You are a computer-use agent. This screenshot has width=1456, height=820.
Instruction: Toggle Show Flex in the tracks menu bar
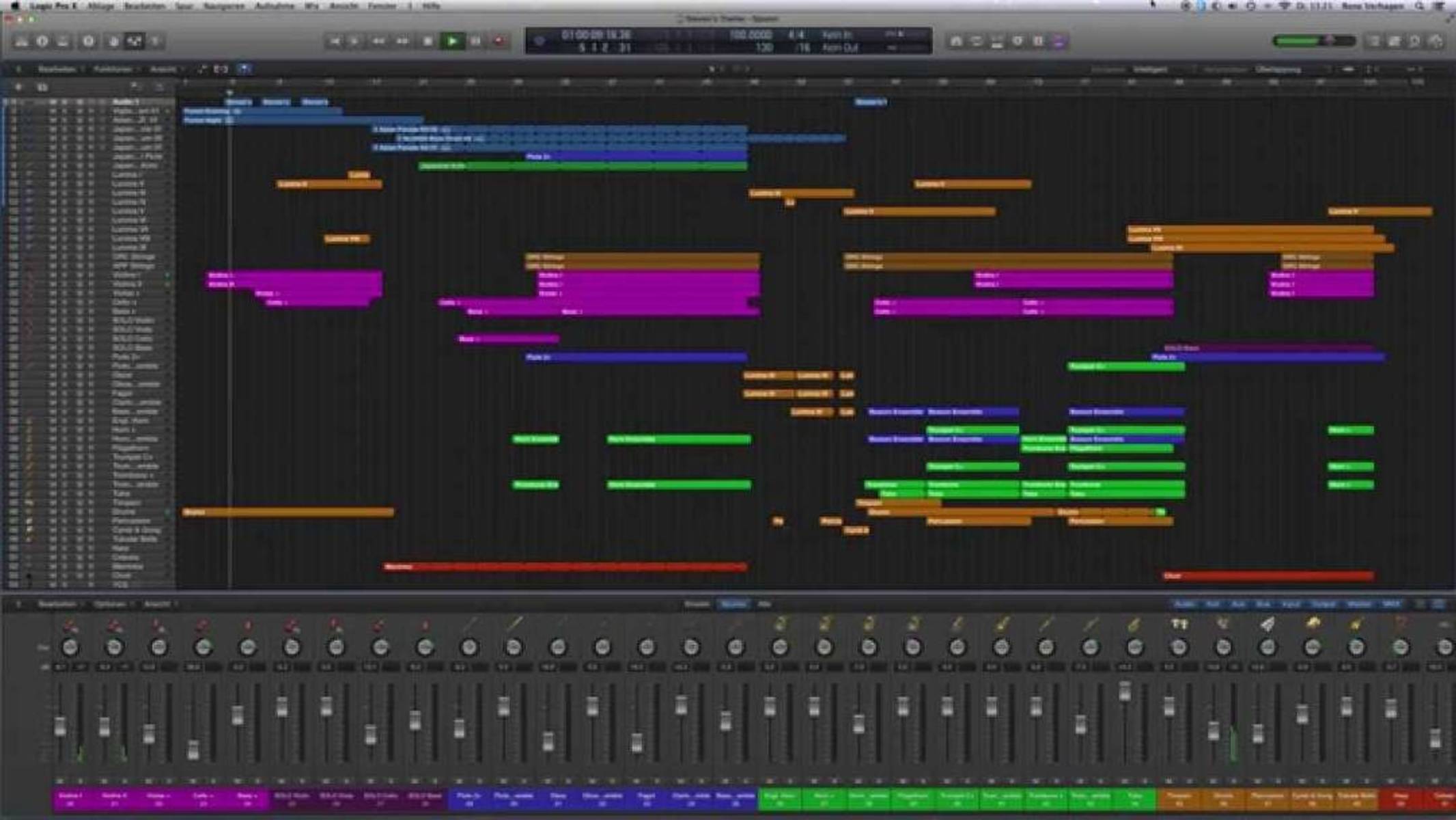tap(221, 69)
